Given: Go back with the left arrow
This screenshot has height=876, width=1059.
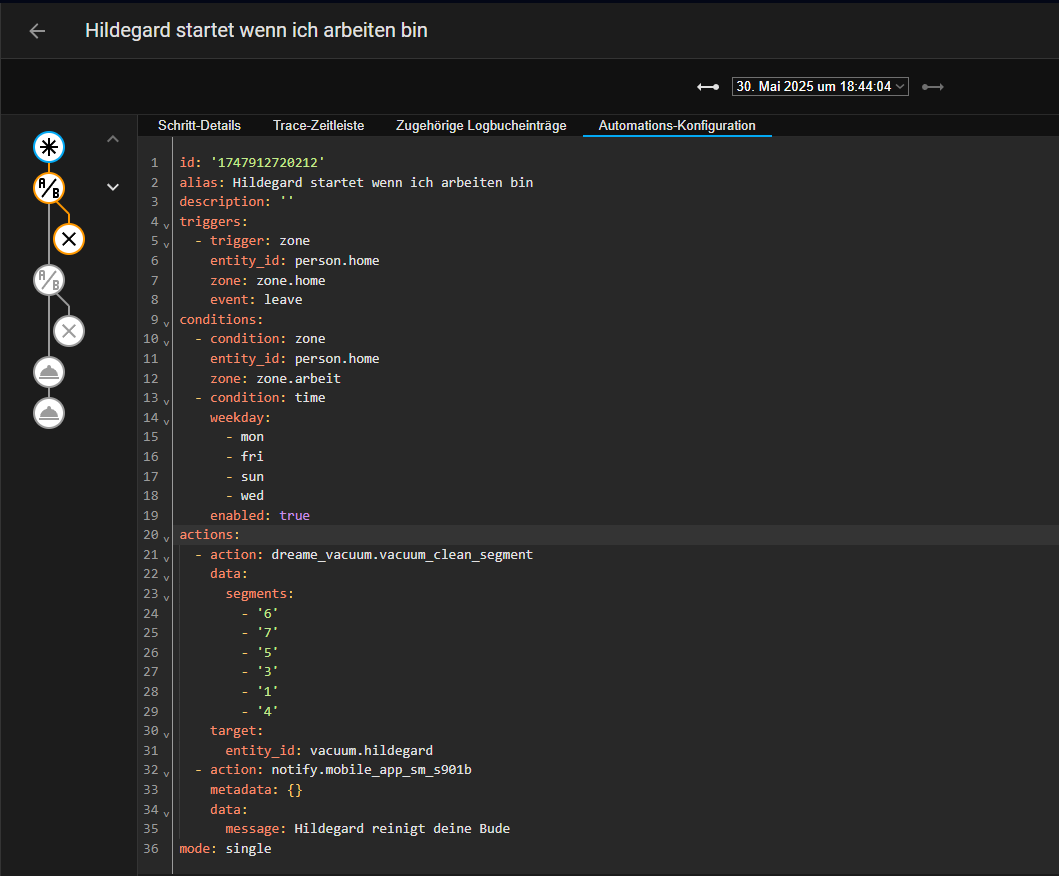Looking at the screenshot, I should coord(37,30).
